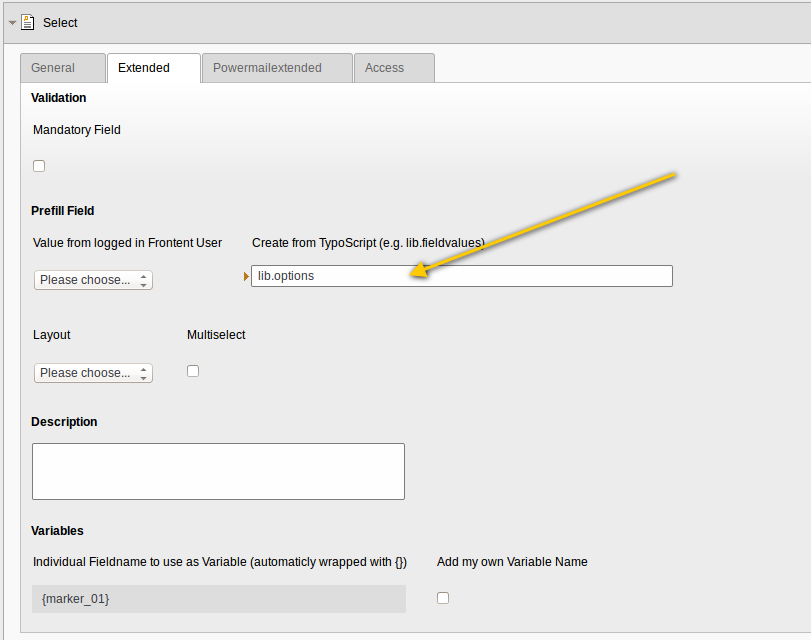This screenshot has width=811, height=640.
Task: Focus the TypoScript field containing lib.options
Action: tap(460, 276)
